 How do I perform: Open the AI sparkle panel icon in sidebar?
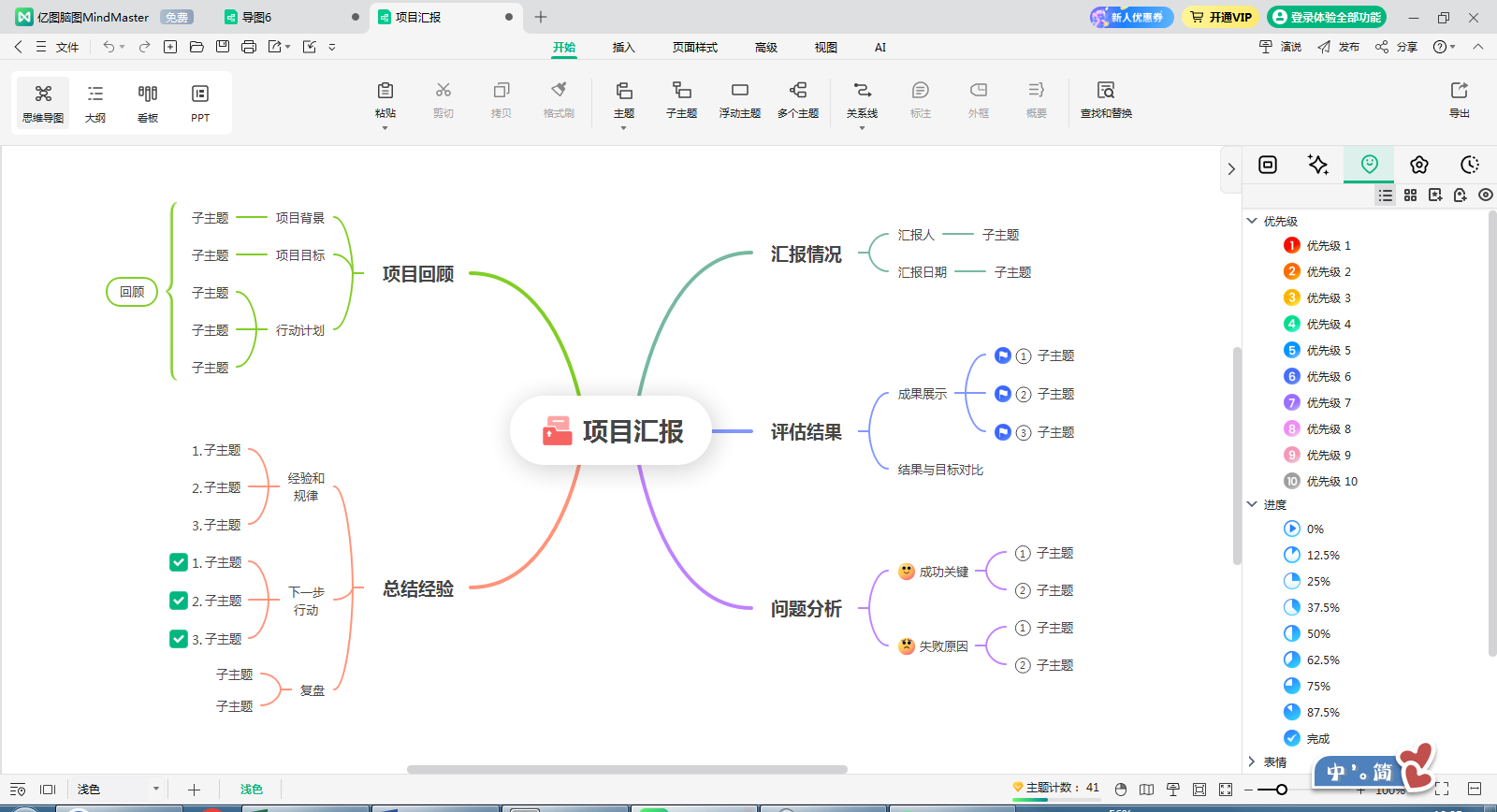[x=1317, y=165]
